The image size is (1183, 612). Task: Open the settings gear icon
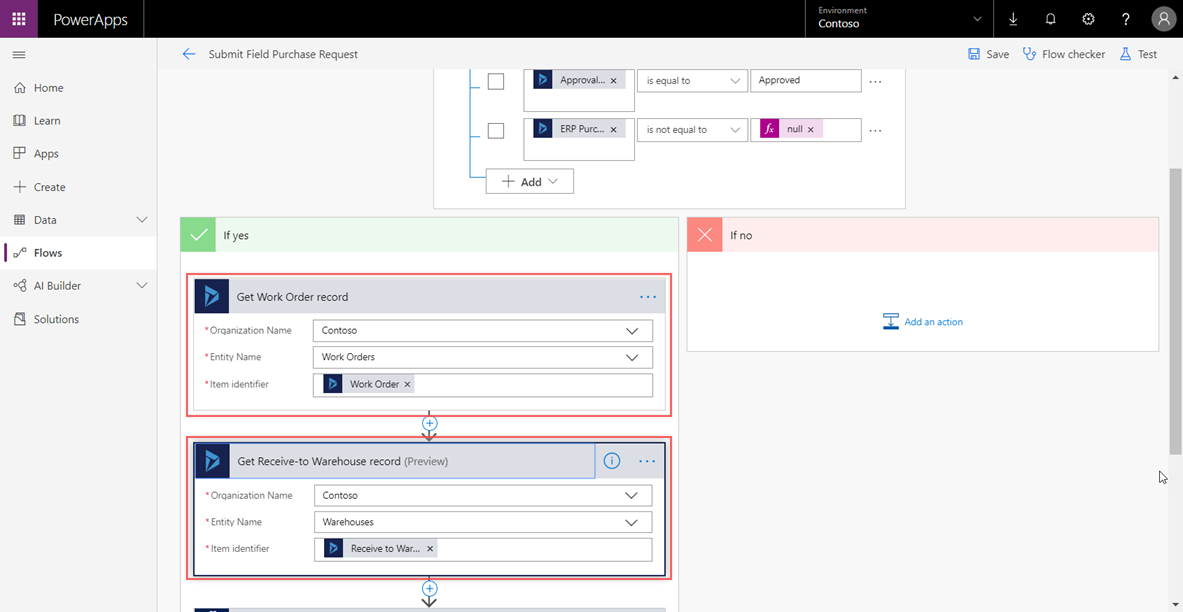point(1088,19)
